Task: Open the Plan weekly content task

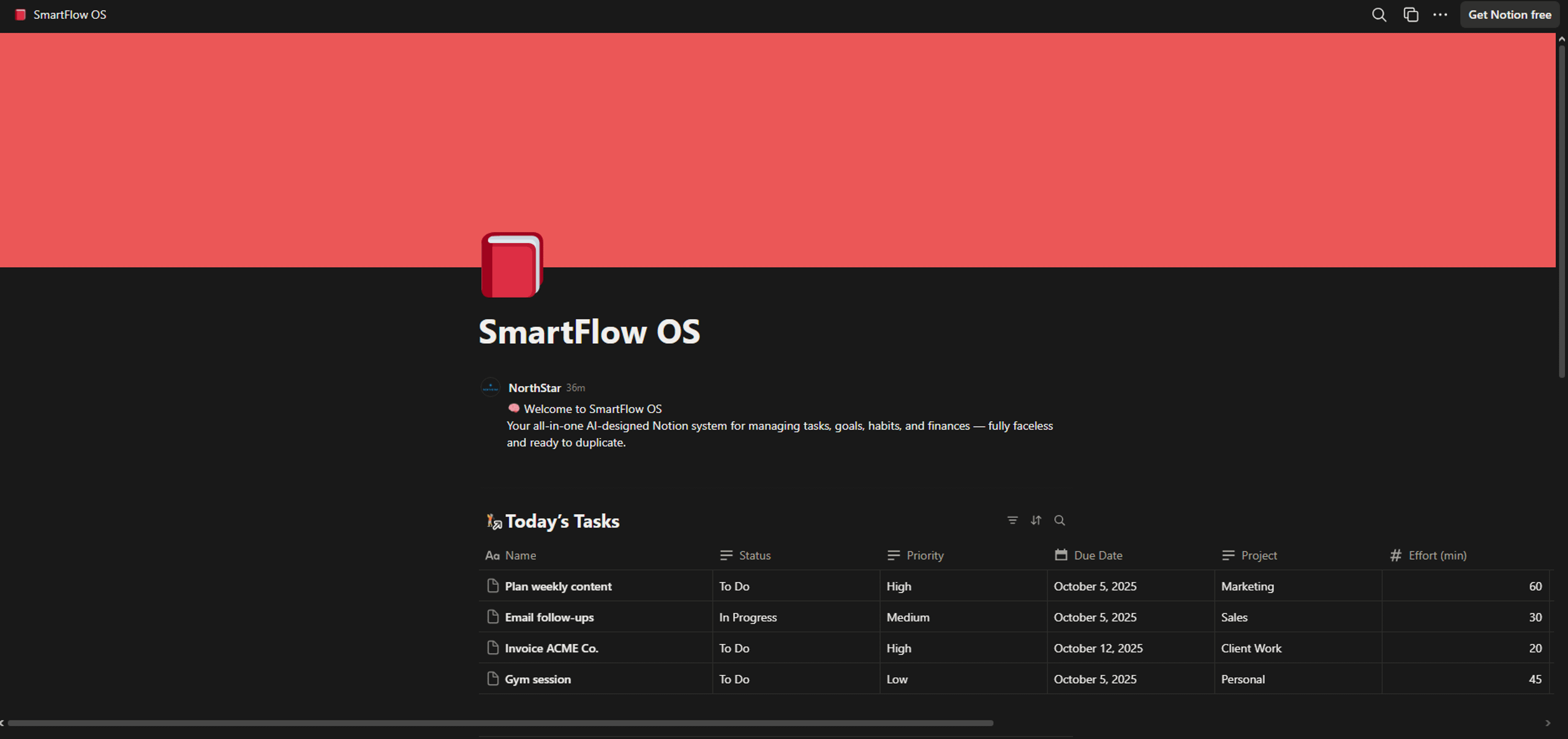Action: [x=558, y=586]
